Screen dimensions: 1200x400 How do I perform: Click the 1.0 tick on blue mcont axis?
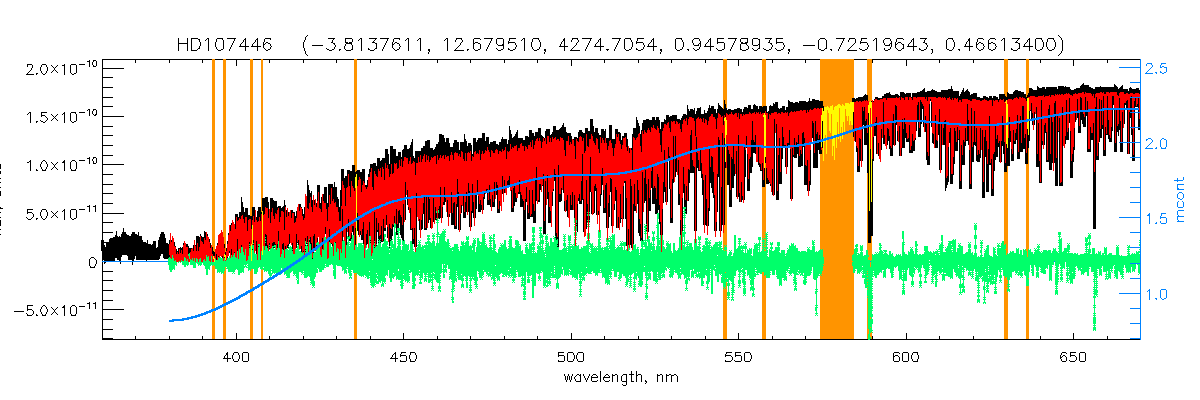[1157, 295]
